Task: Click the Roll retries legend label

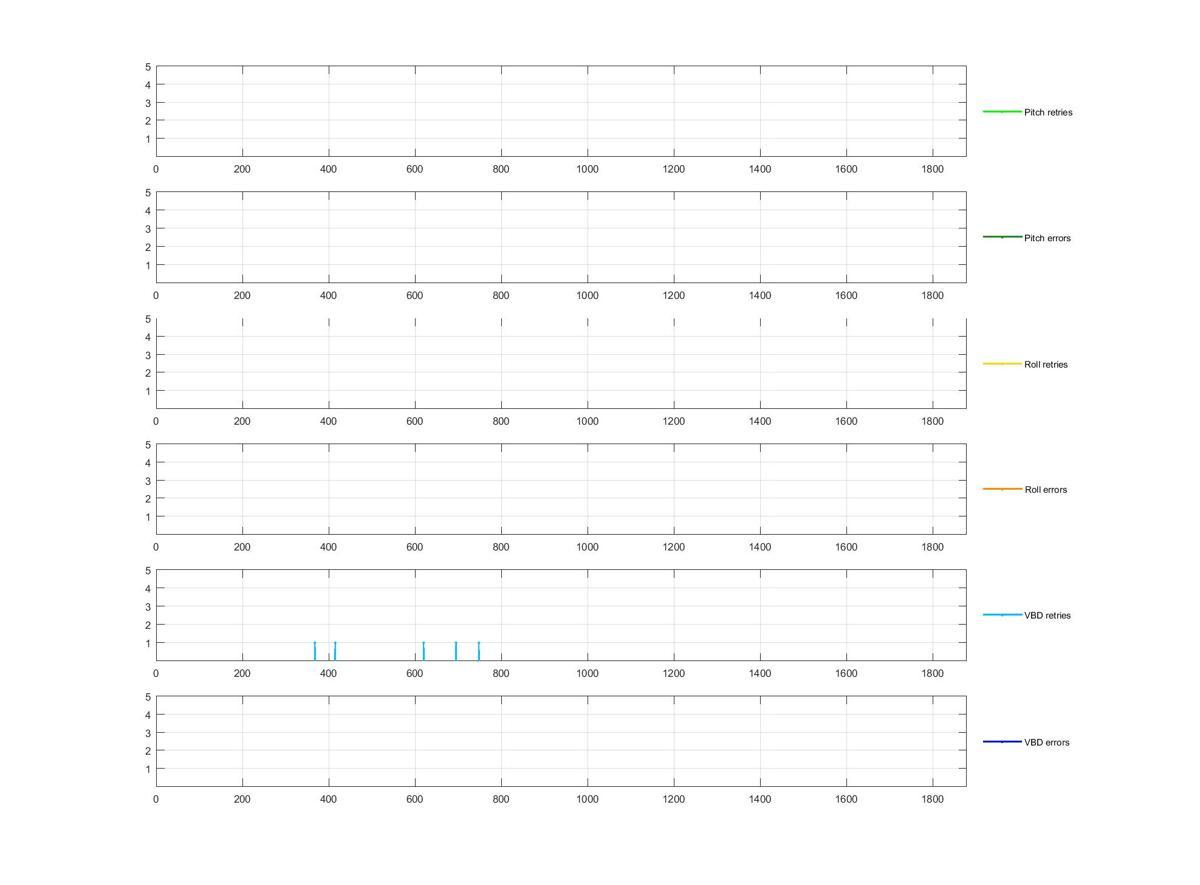Action: tap(1046, 365)
